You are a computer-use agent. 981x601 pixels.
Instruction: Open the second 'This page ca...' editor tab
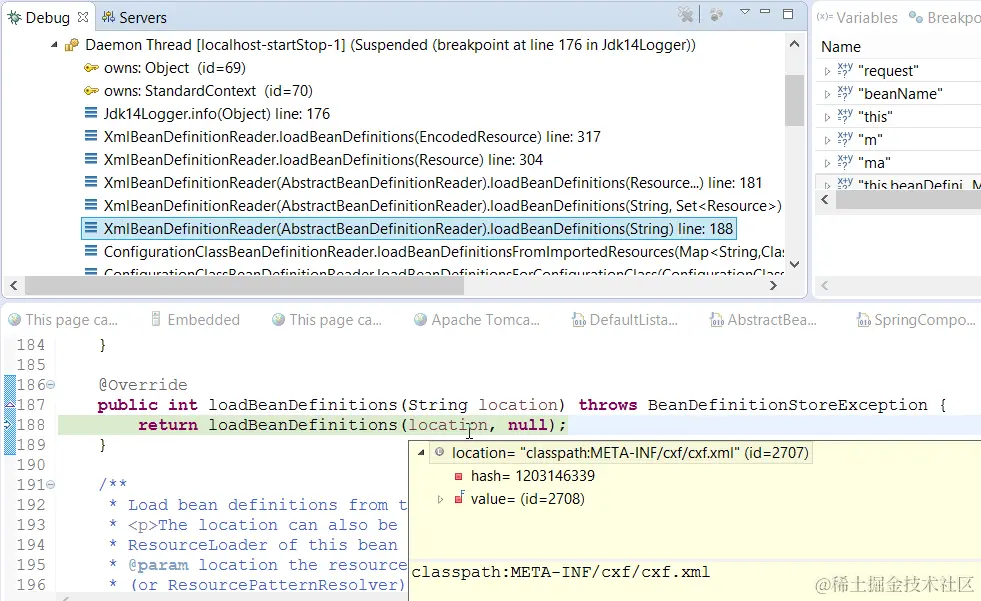point(327,320)
